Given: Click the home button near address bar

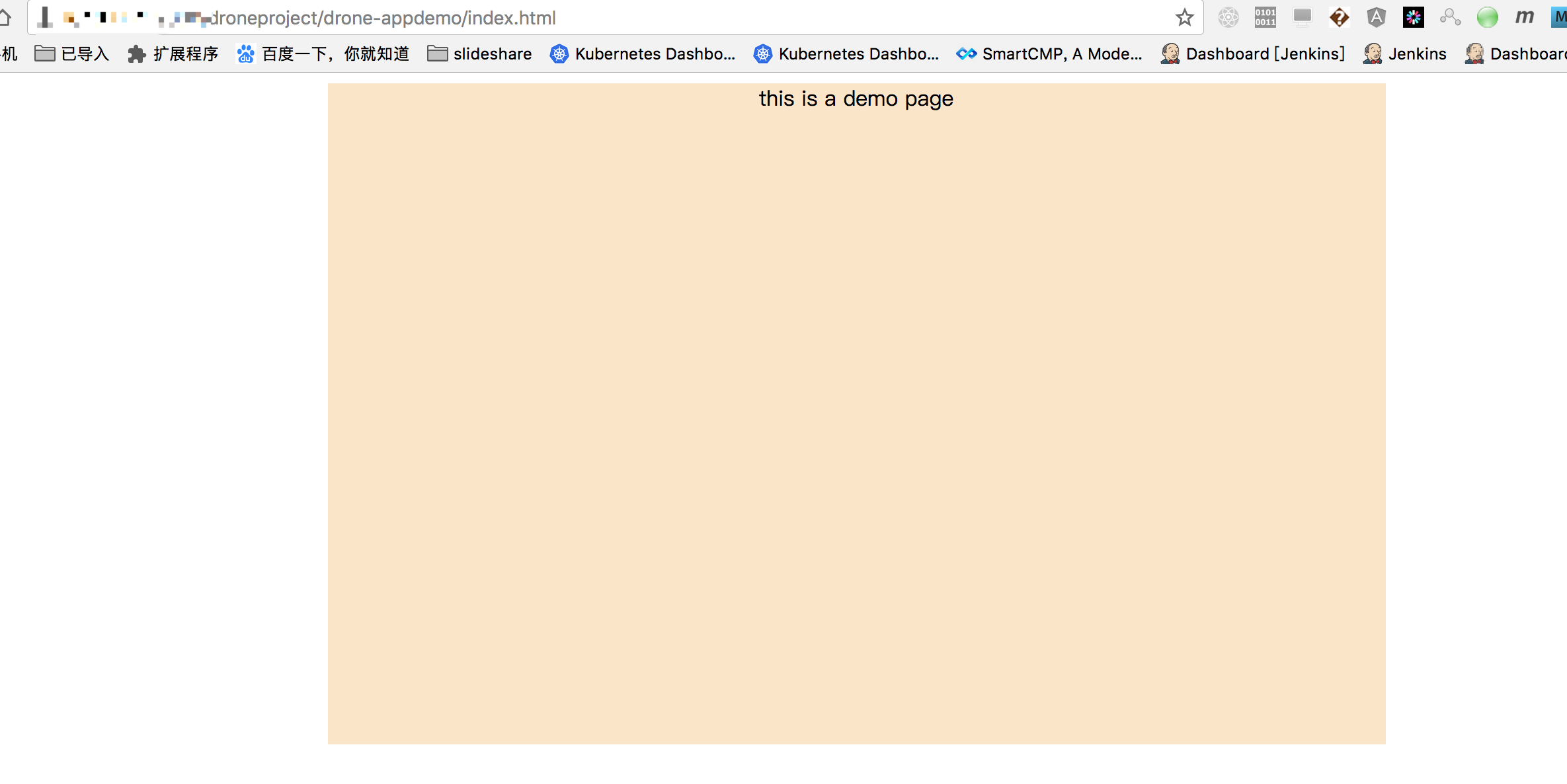Looking at the screenshot, I should (5, 18).
